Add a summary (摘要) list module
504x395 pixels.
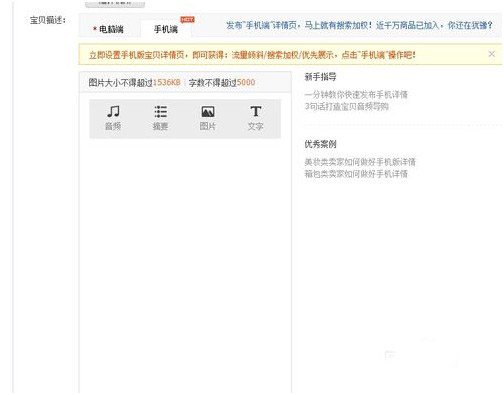(x=160, y=118)
